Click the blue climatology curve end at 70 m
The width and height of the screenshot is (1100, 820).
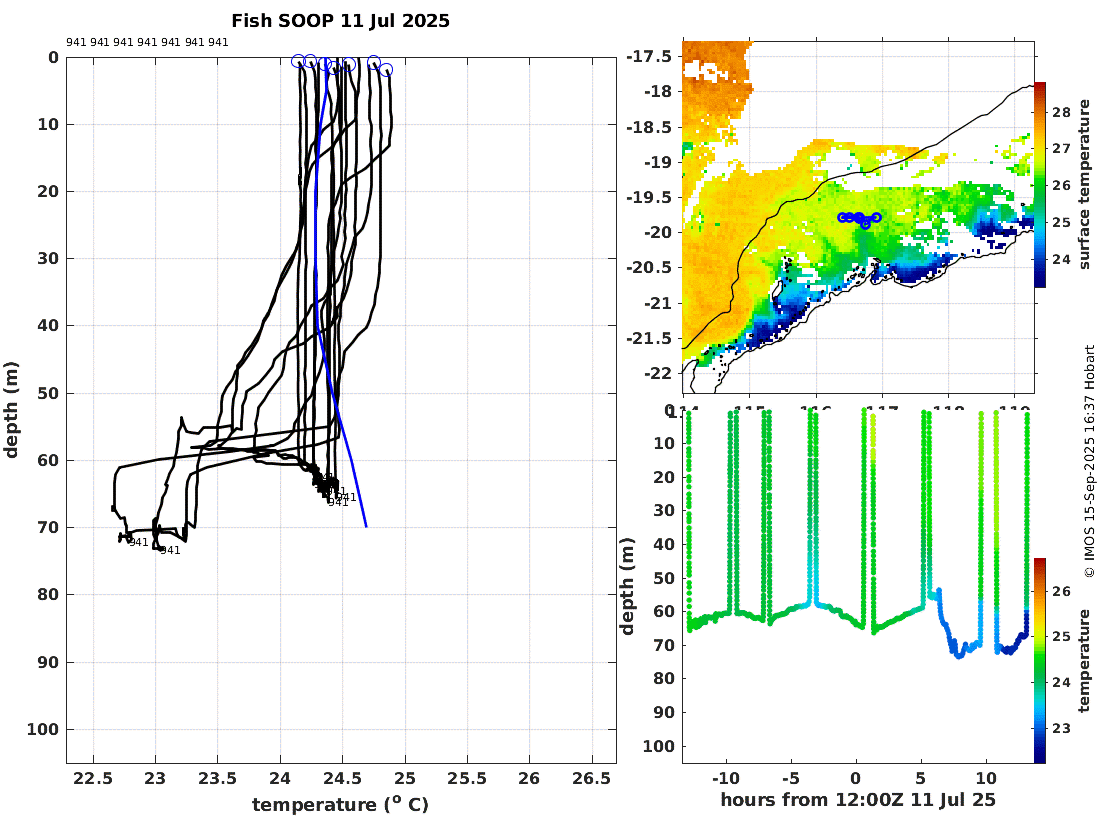(365, 525)
